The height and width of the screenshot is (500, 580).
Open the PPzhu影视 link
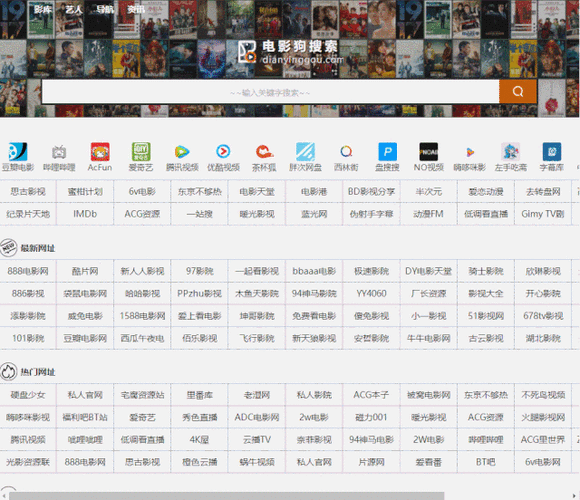click(200, 294)
